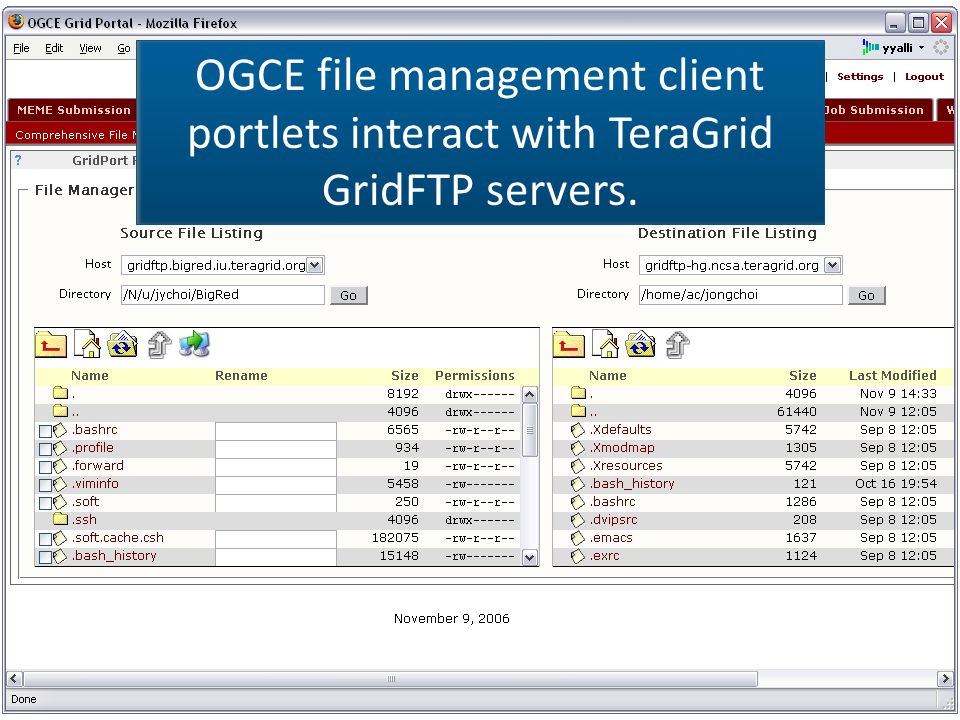Click the folder icon of destination '..' directory
This screenshot has width=960, height=720.
pos(578,411)
